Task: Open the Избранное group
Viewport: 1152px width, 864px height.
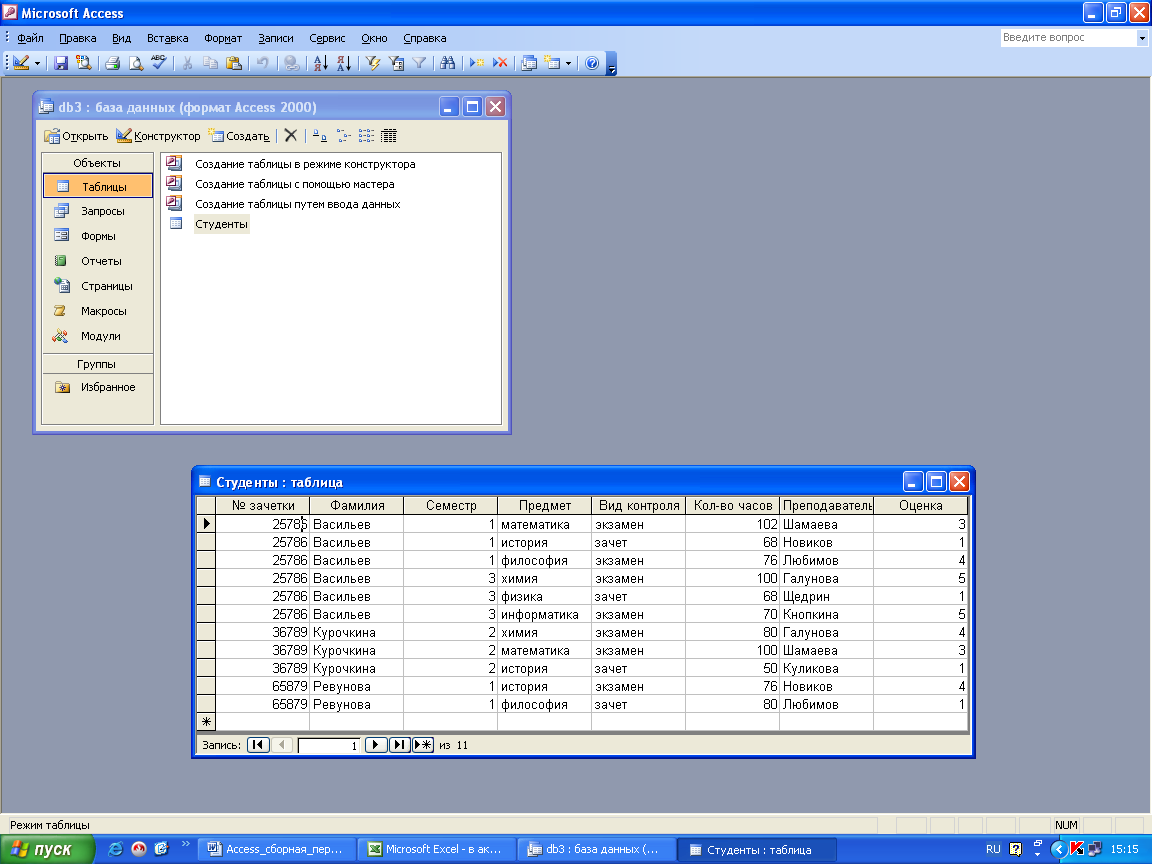Action: (x=98, y=387)
